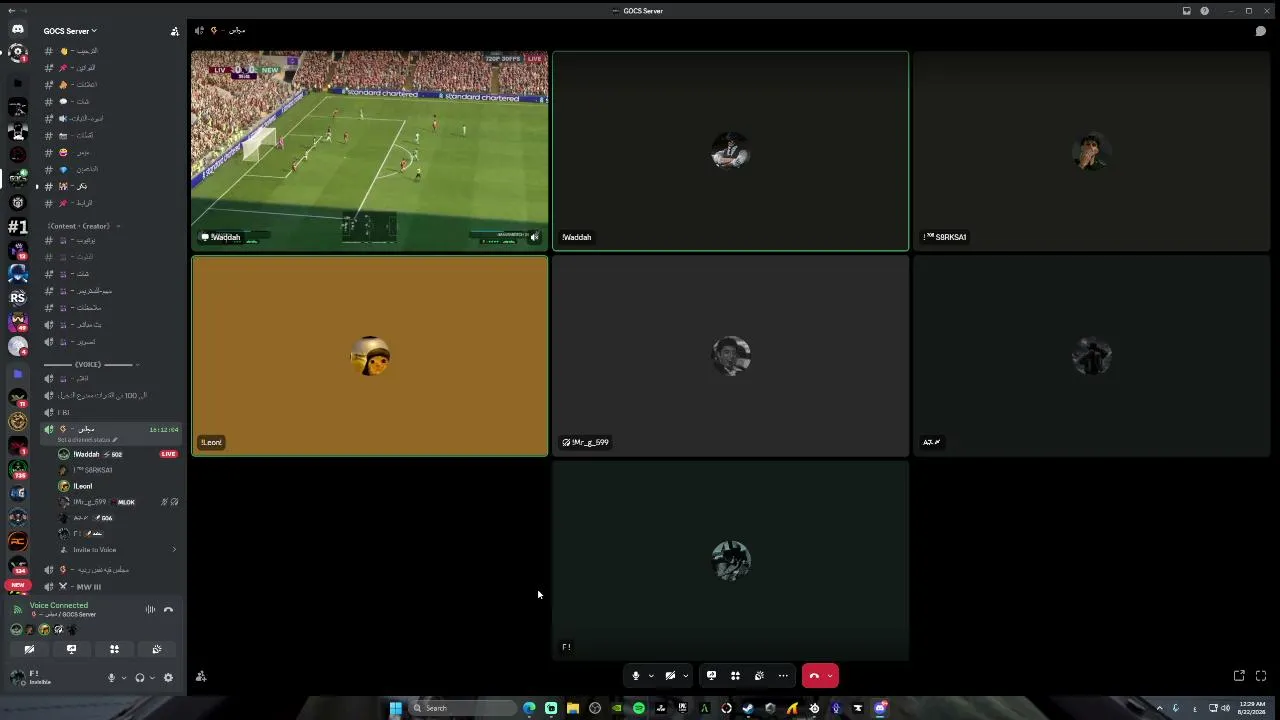The height and width of the screenshot is (720, 1280).
Task: Open the chat bubble icon at top right
Action: pos(1260,31)
